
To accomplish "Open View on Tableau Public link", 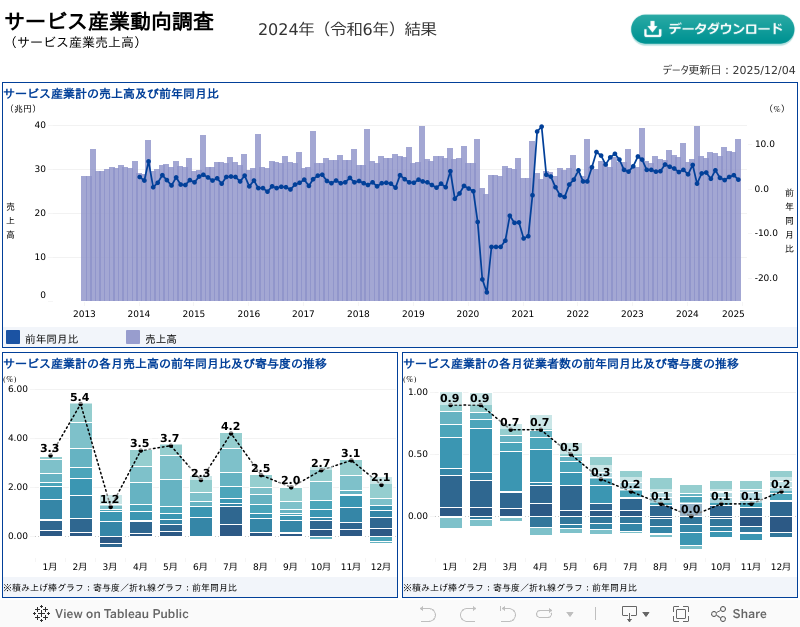I will tap(121, 613).
